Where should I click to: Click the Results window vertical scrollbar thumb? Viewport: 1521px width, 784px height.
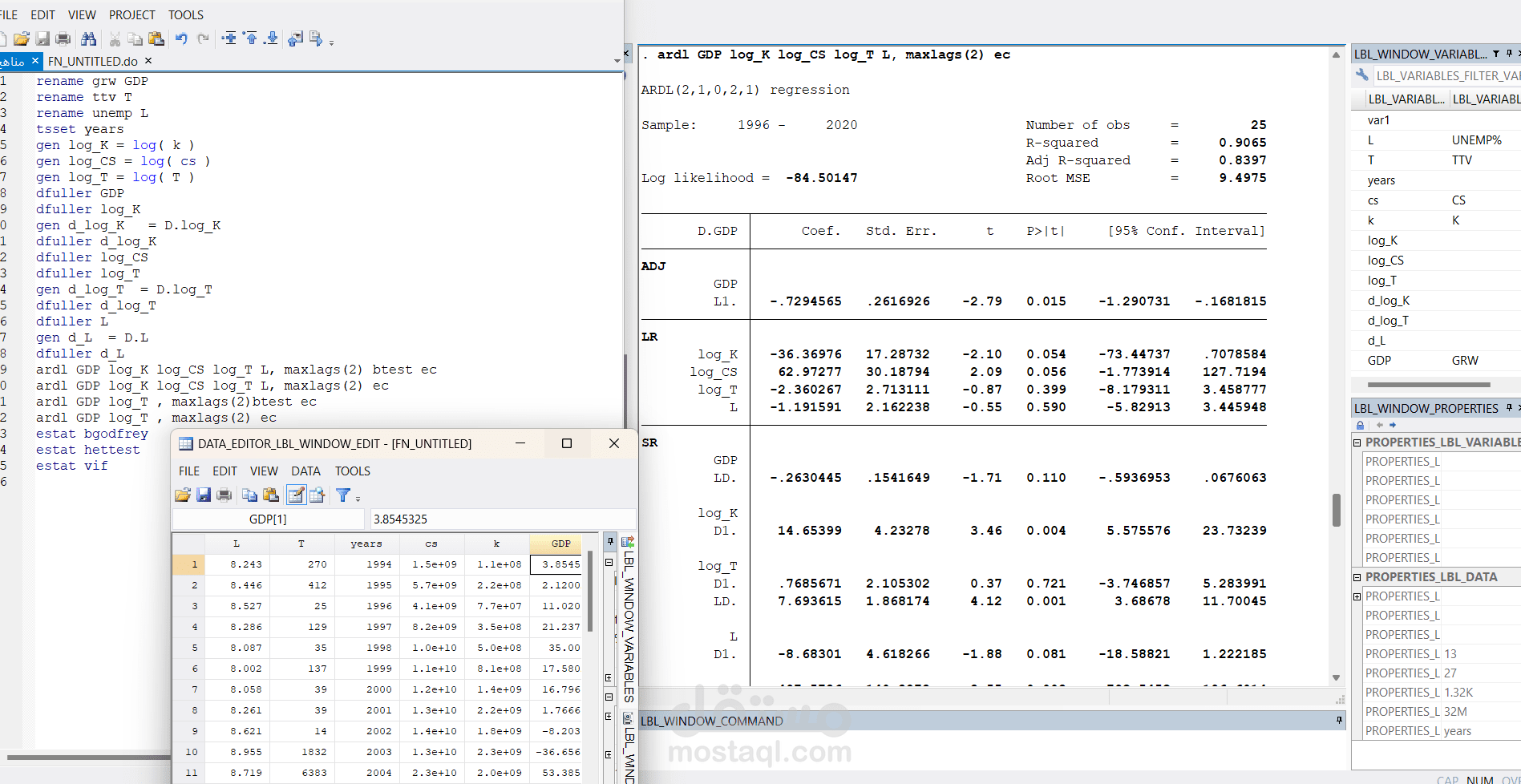pos(1337,510)
